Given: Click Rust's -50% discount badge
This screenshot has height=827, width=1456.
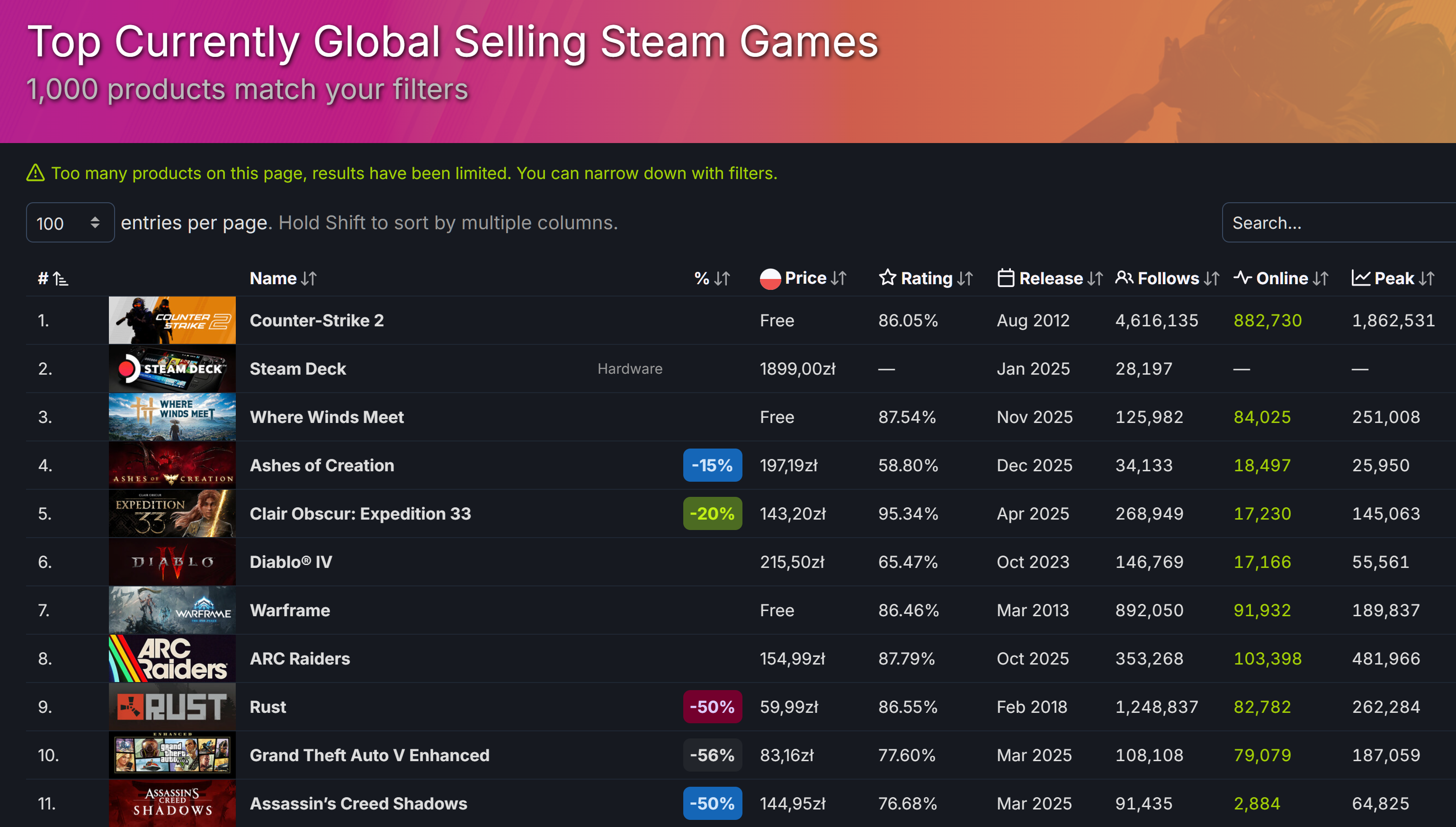Looking at the screenshot, I should pos(713,707).
